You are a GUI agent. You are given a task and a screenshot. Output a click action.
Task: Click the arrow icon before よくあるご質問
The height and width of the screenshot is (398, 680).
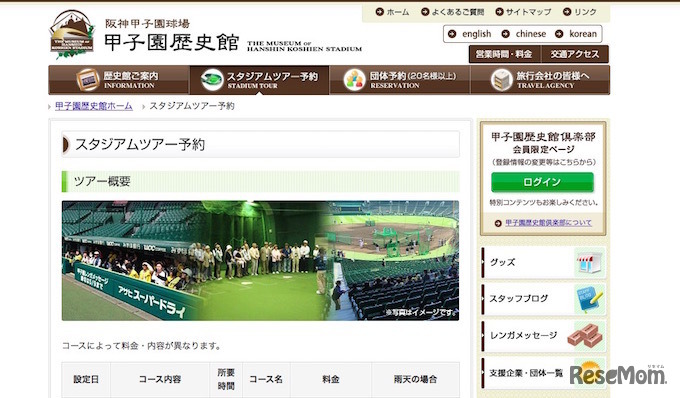tap(425, 12)
